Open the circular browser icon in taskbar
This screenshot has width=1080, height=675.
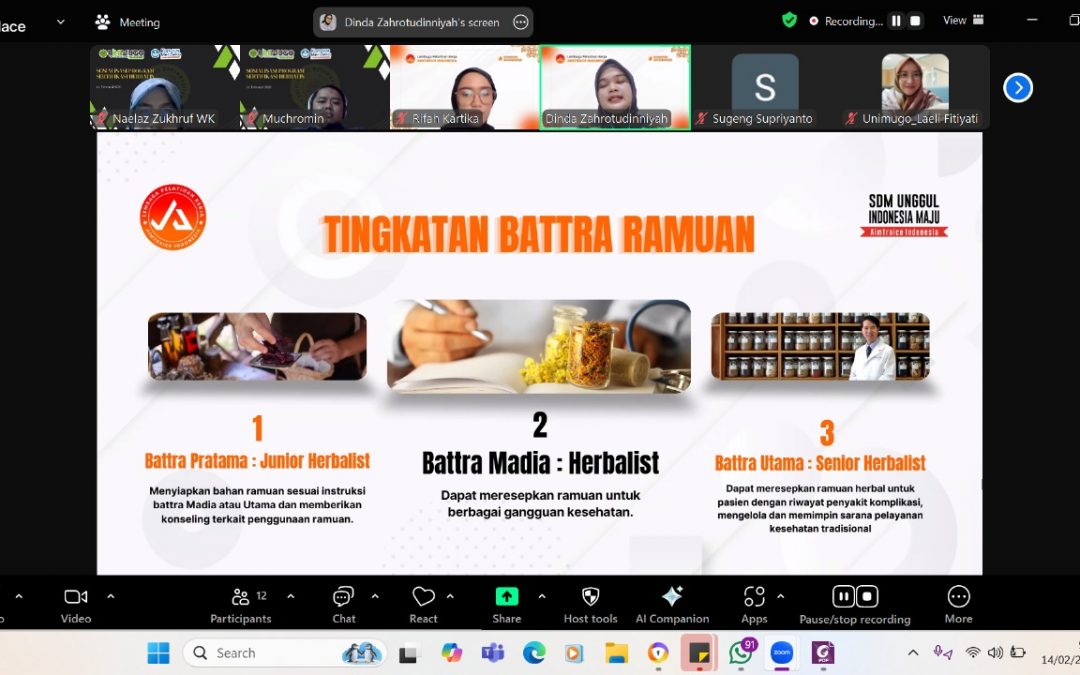[658, 653]
